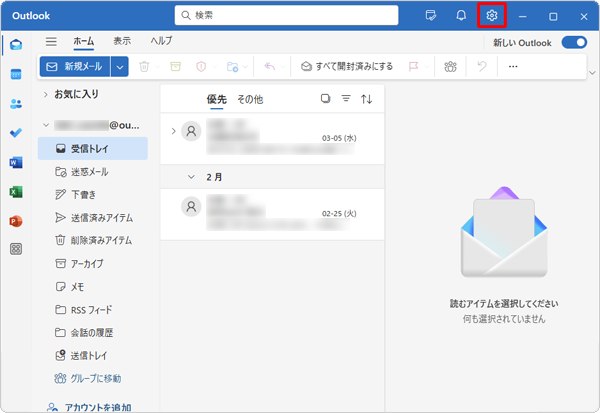
Task: Click the Delete trash icon in toolbar
Action: click(144, 67)
